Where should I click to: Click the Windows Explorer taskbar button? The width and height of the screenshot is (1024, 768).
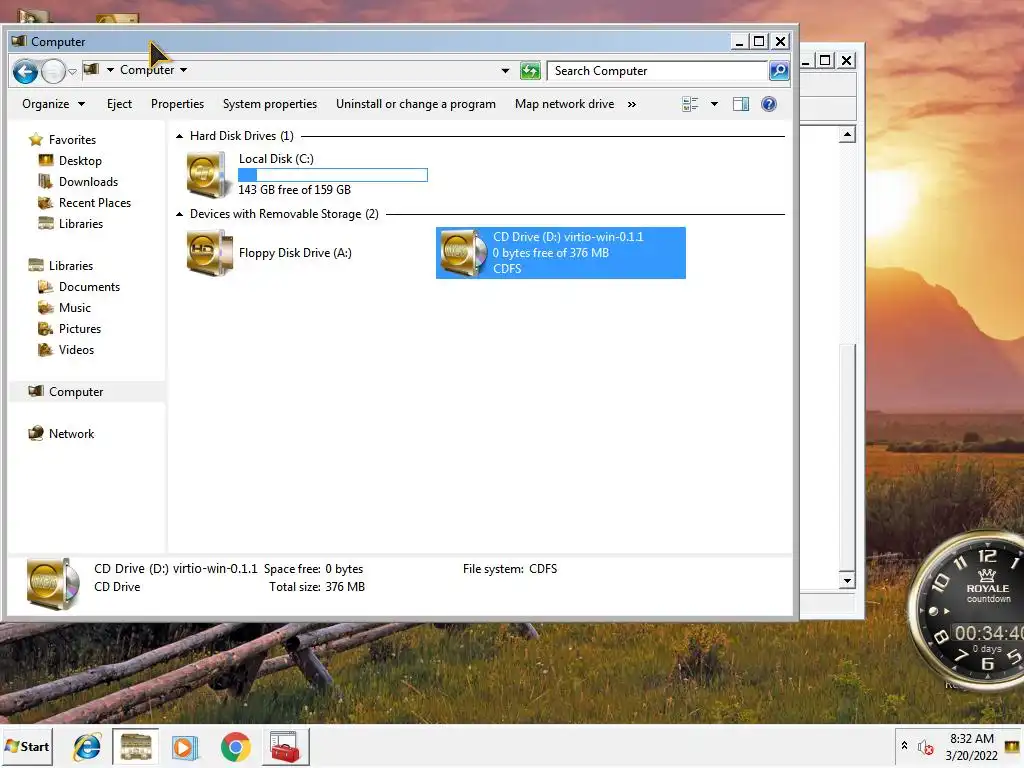135,747
